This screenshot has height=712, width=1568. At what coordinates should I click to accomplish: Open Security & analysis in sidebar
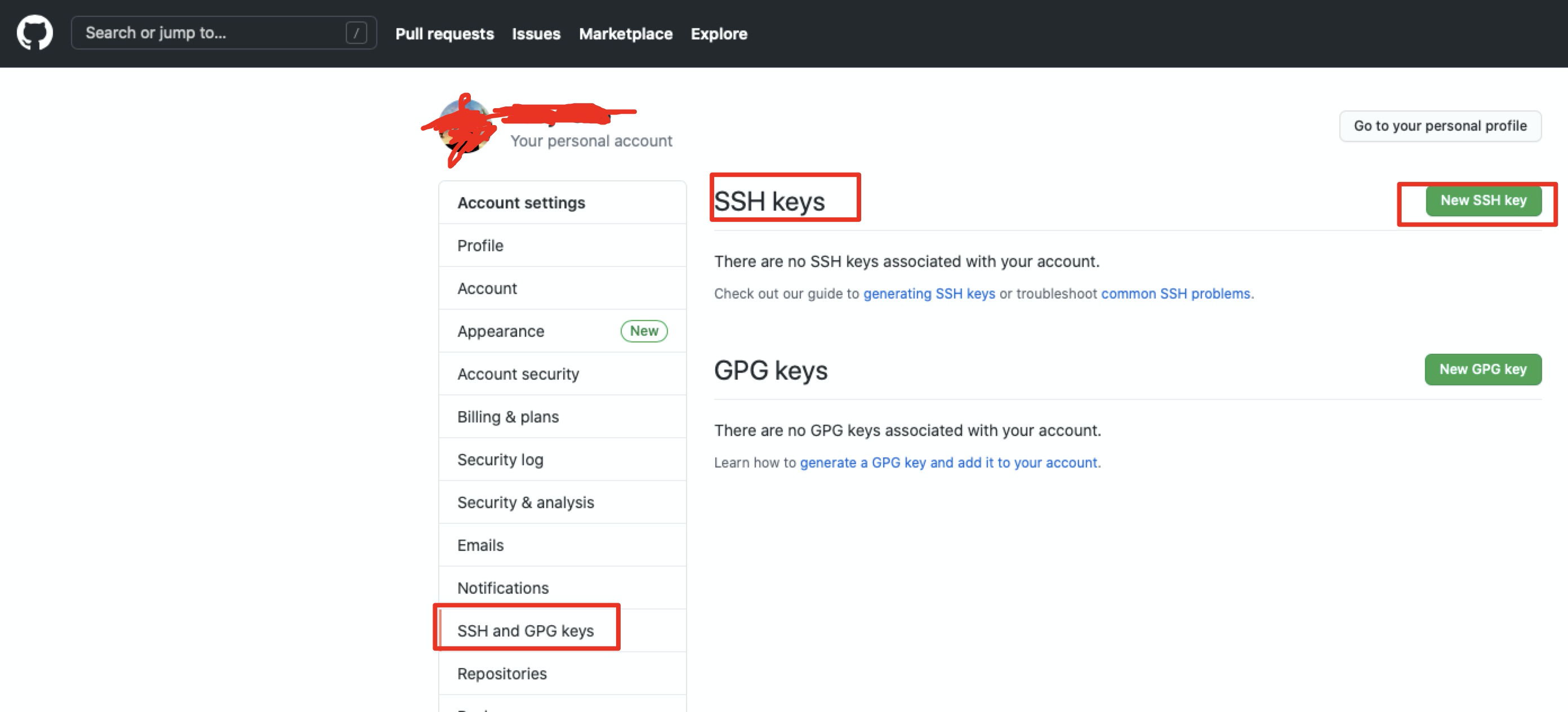coord(563,502)
